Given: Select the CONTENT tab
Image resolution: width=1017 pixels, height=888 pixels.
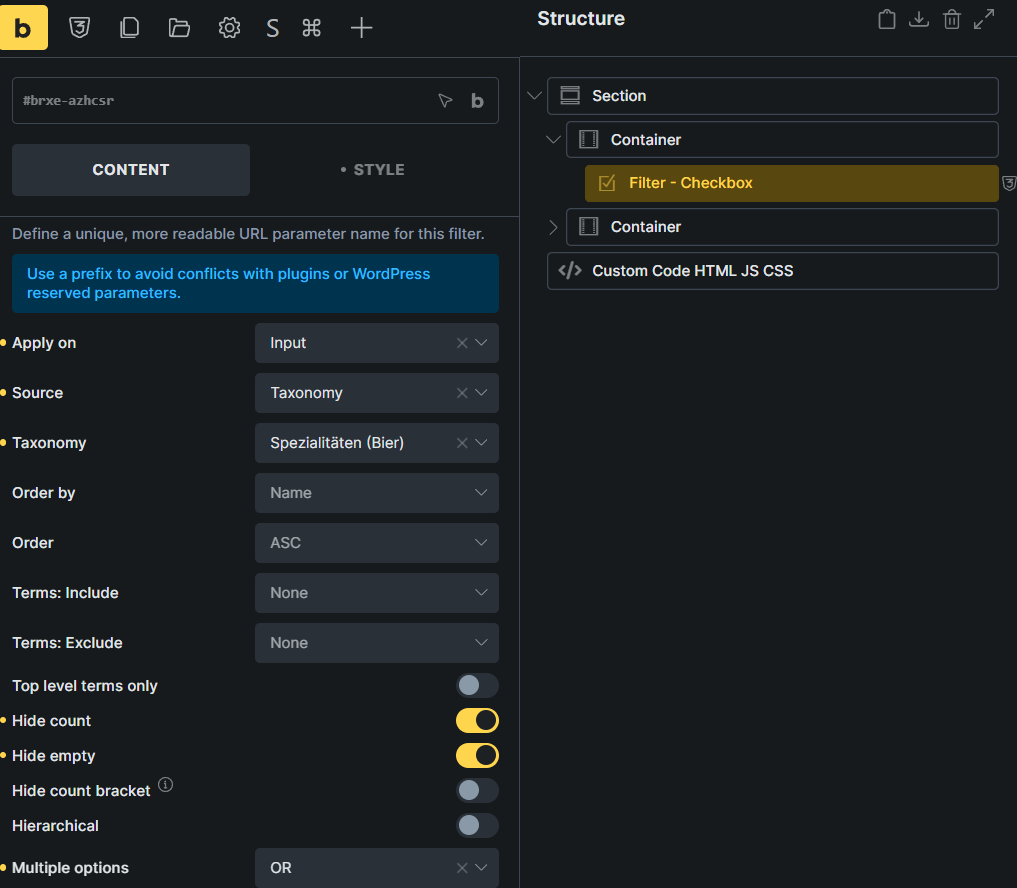Looking at the screenshot, I should tap(131, 170).
